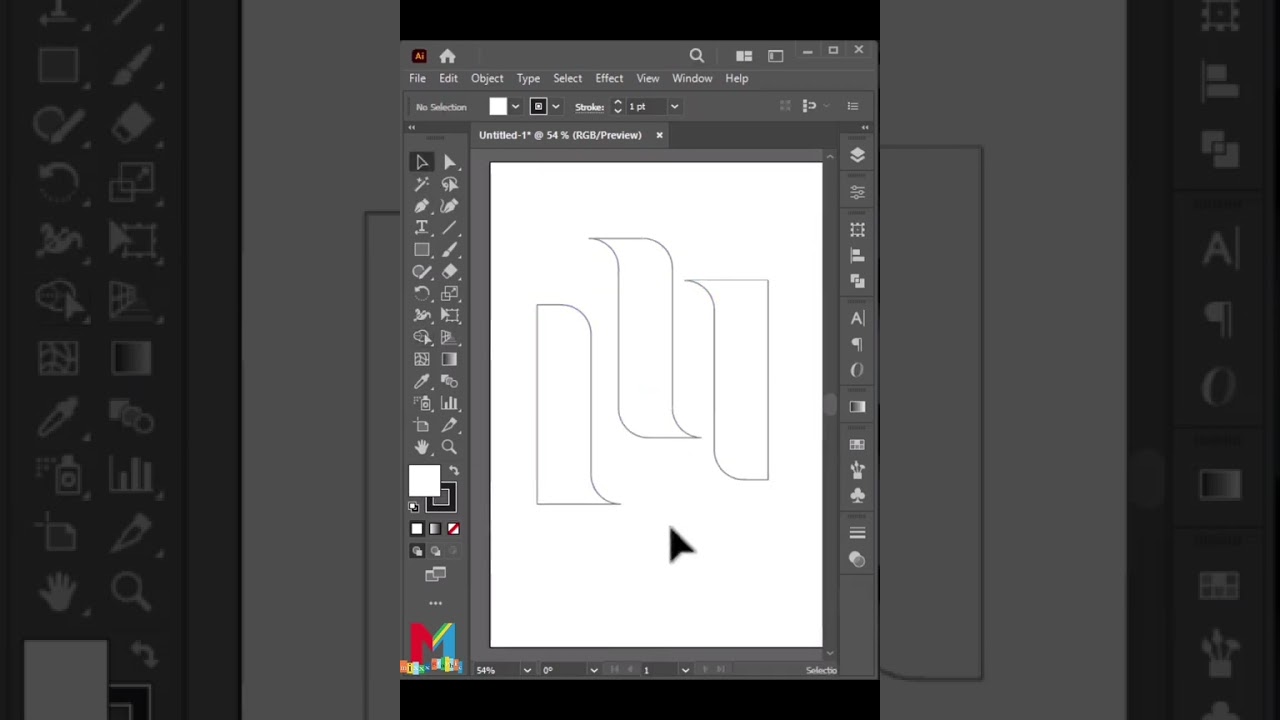Open the artboard navigation dropdown
The height and width of the screenshot is (720, 1280).
point(685,670)
